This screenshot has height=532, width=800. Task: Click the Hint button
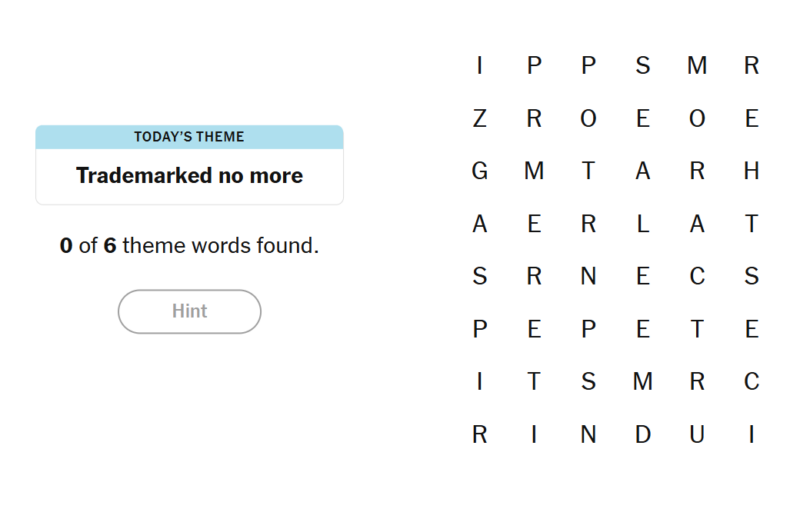(189, 311)
